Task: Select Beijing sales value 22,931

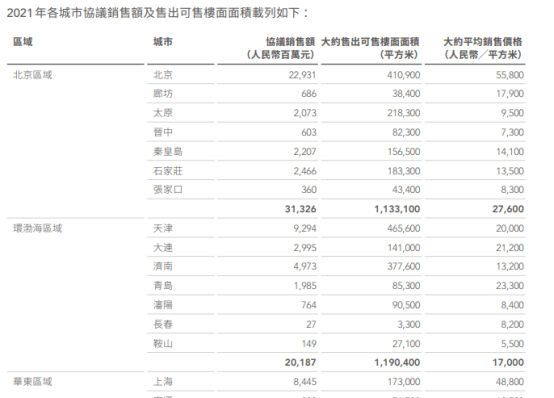Action: 302,75
